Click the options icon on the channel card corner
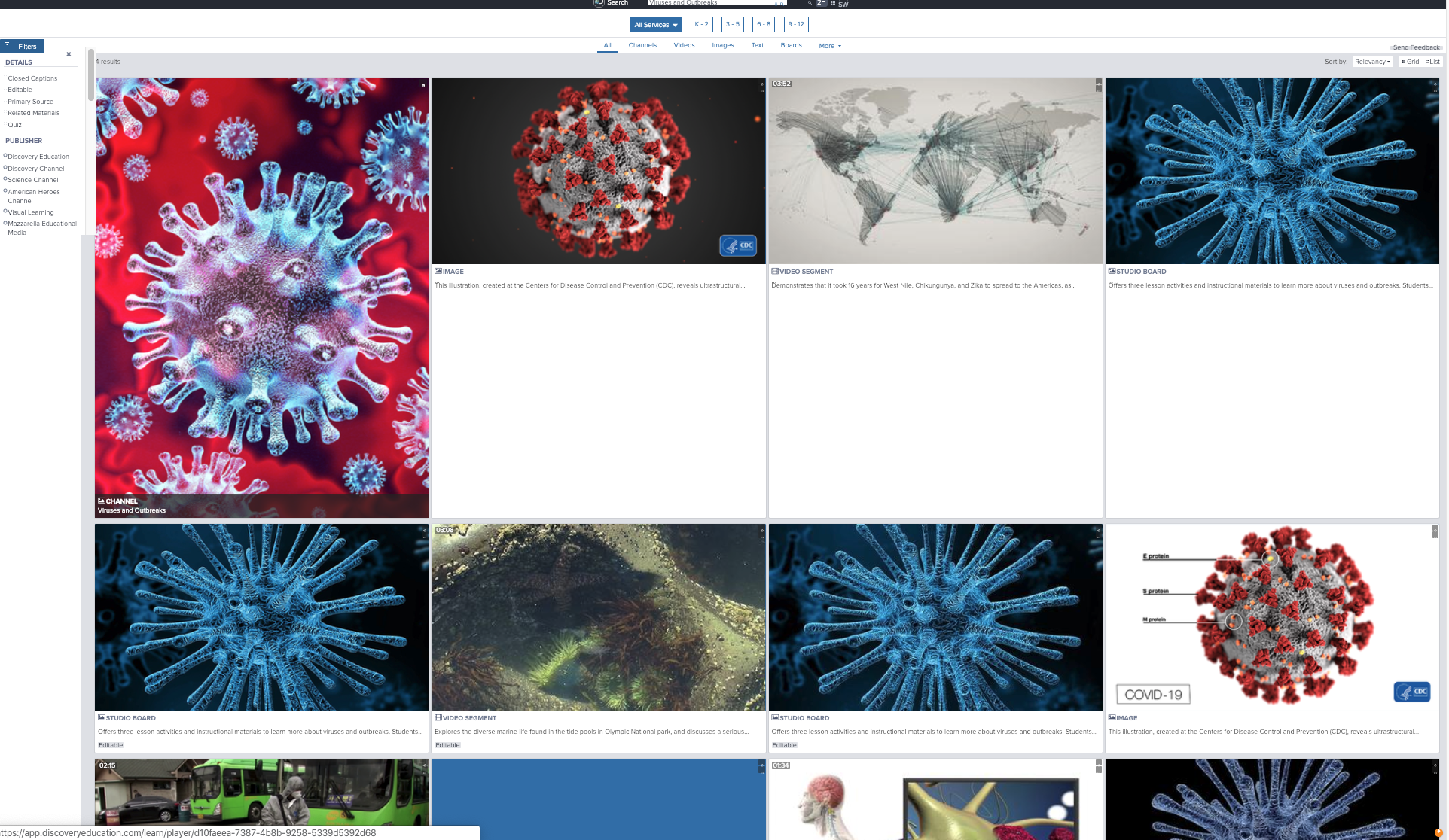1449x840 pixels. [x=423, y=85]
